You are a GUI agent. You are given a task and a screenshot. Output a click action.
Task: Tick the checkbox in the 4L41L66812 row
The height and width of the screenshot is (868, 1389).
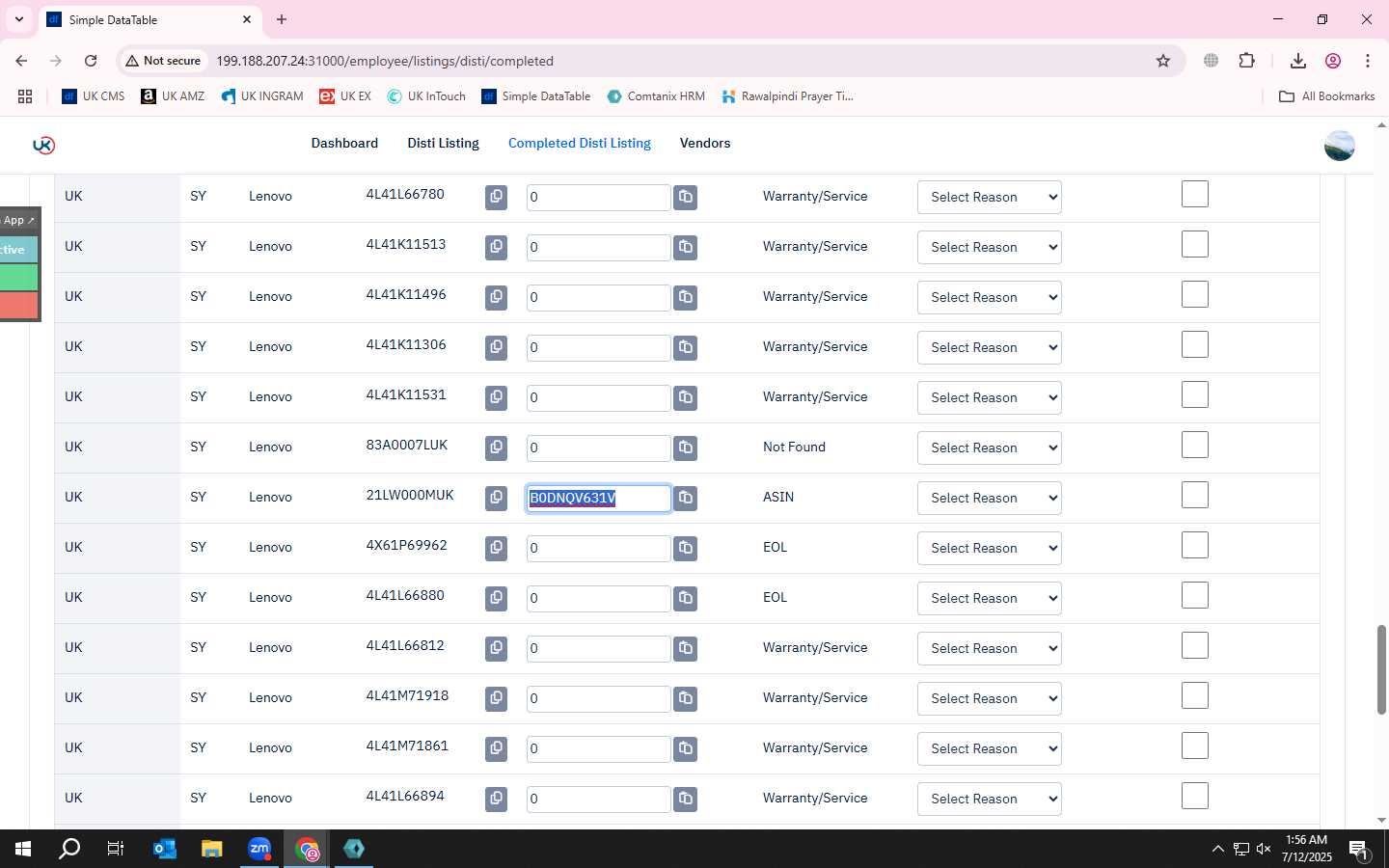coord(1195,645)
